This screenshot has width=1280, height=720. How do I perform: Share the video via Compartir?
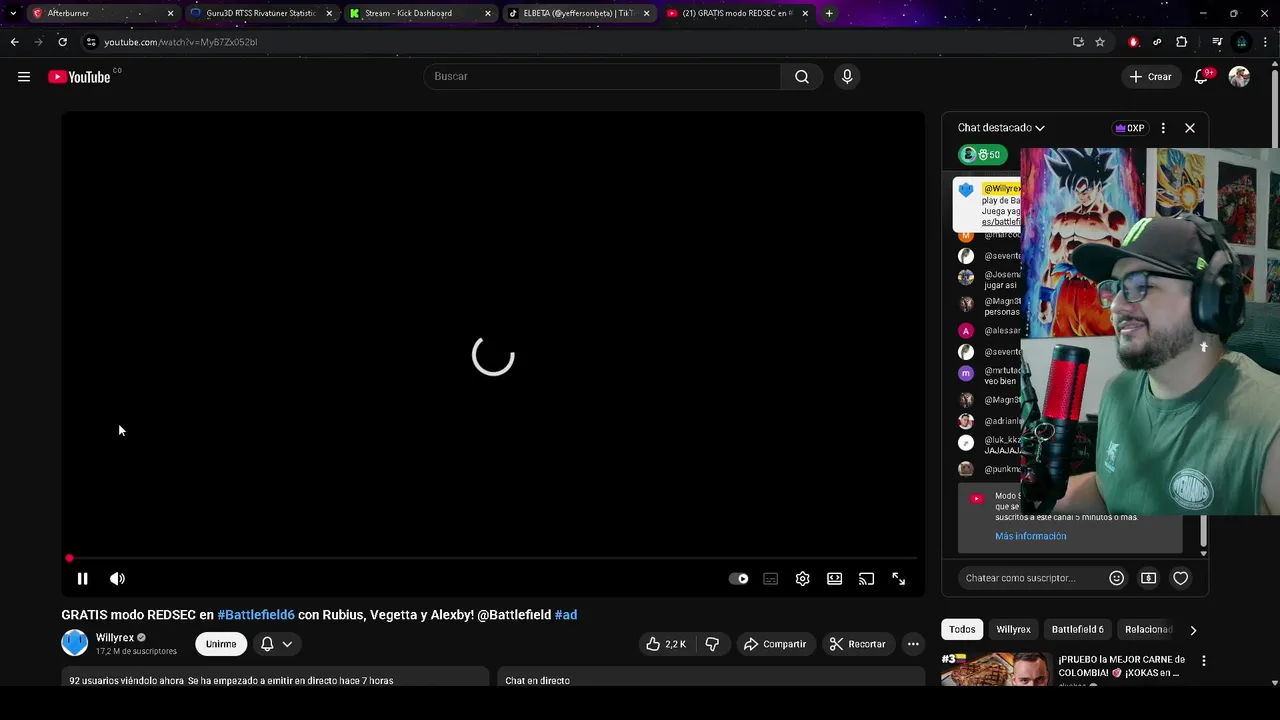[775, 644]
